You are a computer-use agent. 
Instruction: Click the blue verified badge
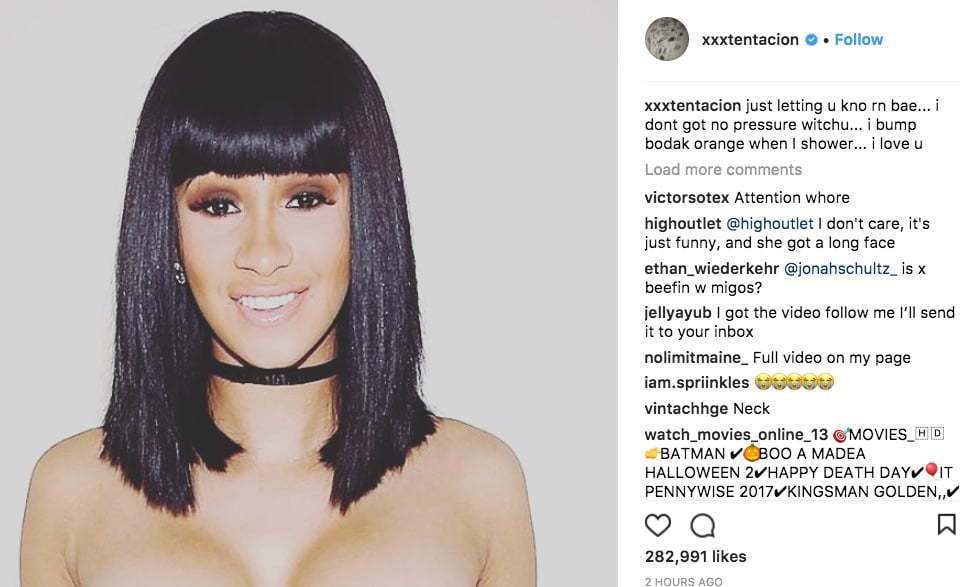coord(811,40)
